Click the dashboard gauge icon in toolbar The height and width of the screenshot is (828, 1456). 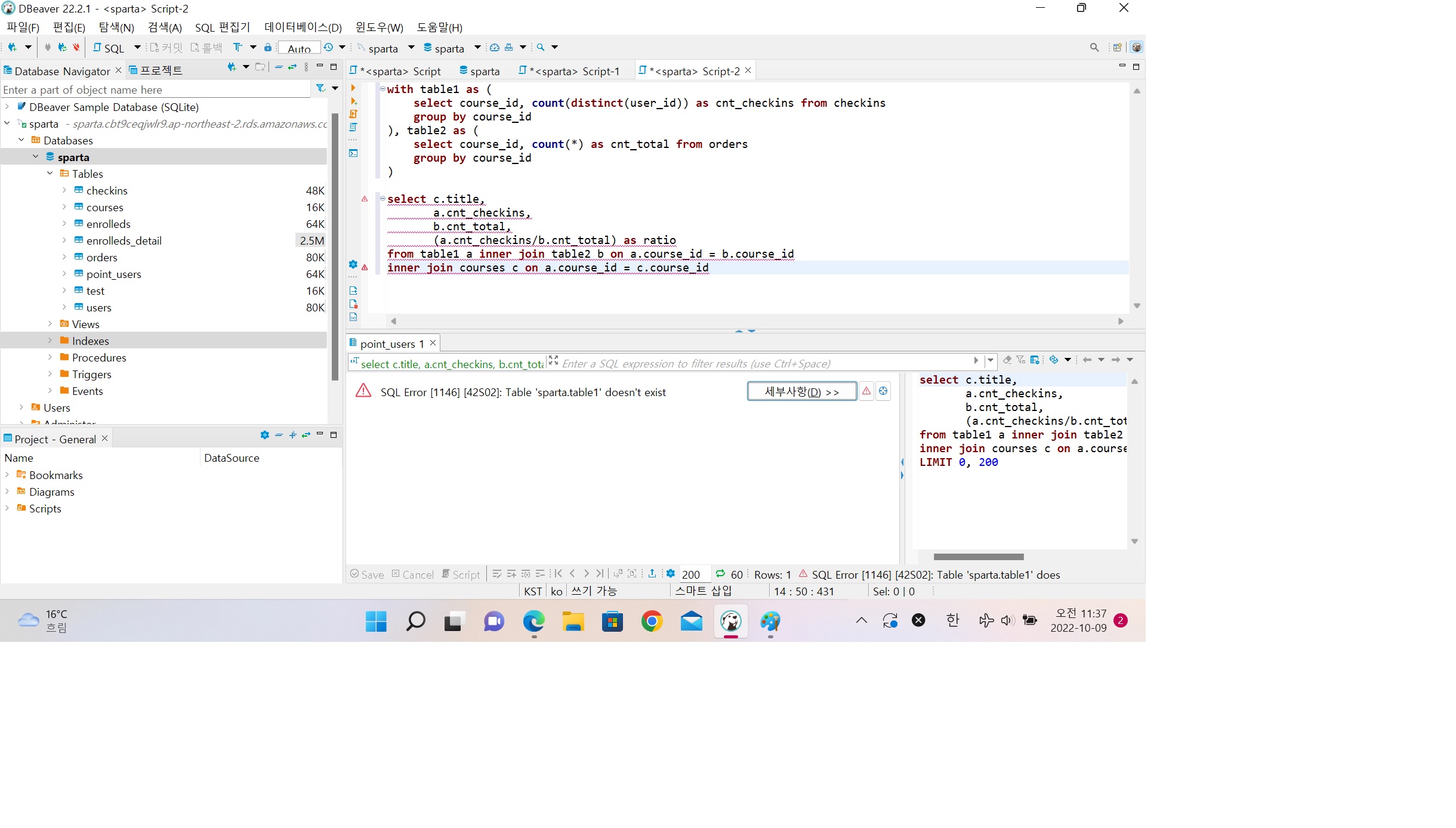click(x=495, y=47)
